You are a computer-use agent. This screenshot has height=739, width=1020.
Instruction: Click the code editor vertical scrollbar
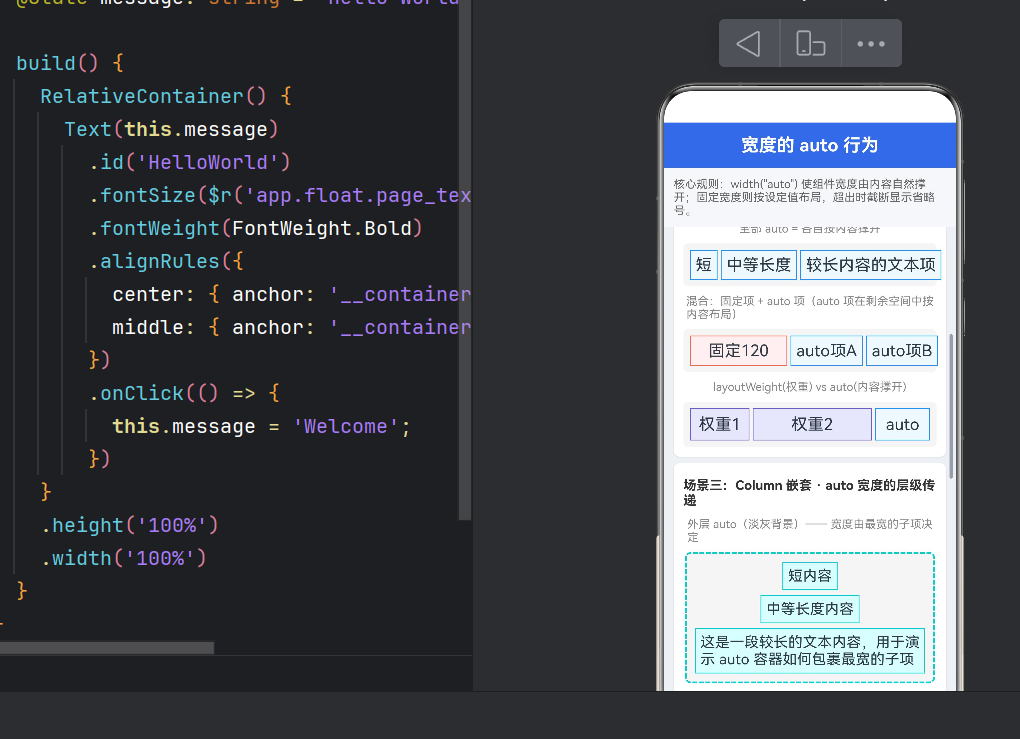coord(464,260)
